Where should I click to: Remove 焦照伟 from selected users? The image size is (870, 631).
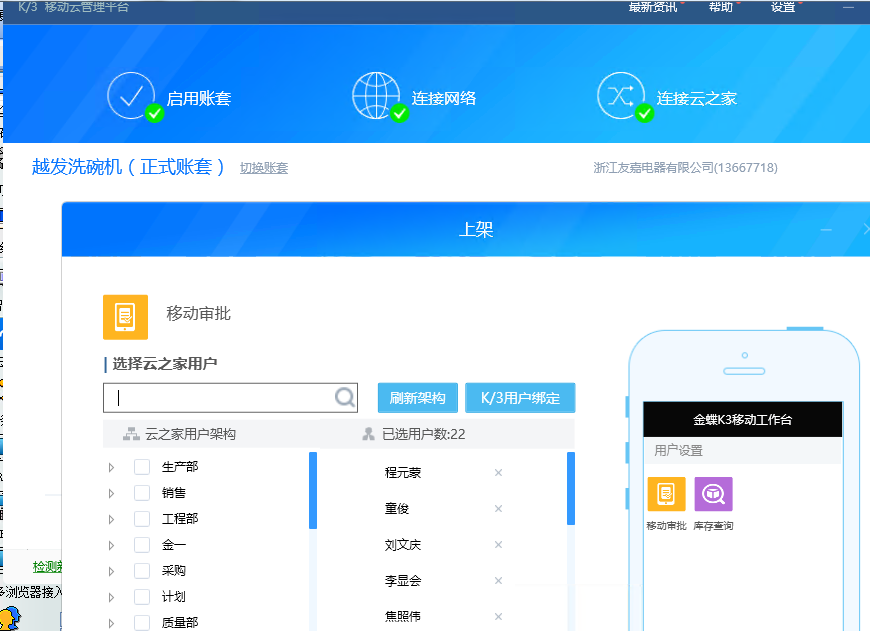(498, 617)
